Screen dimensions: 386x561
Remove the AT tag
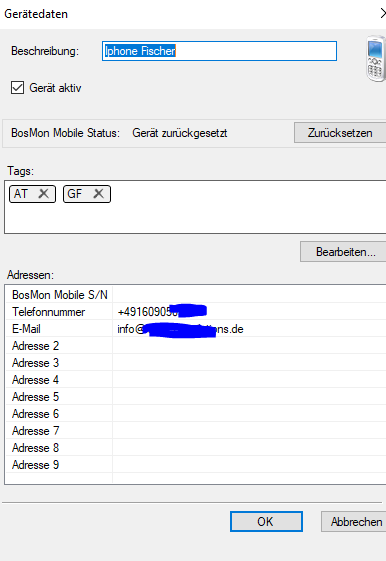pyautogui.click(x=44, y=194)
